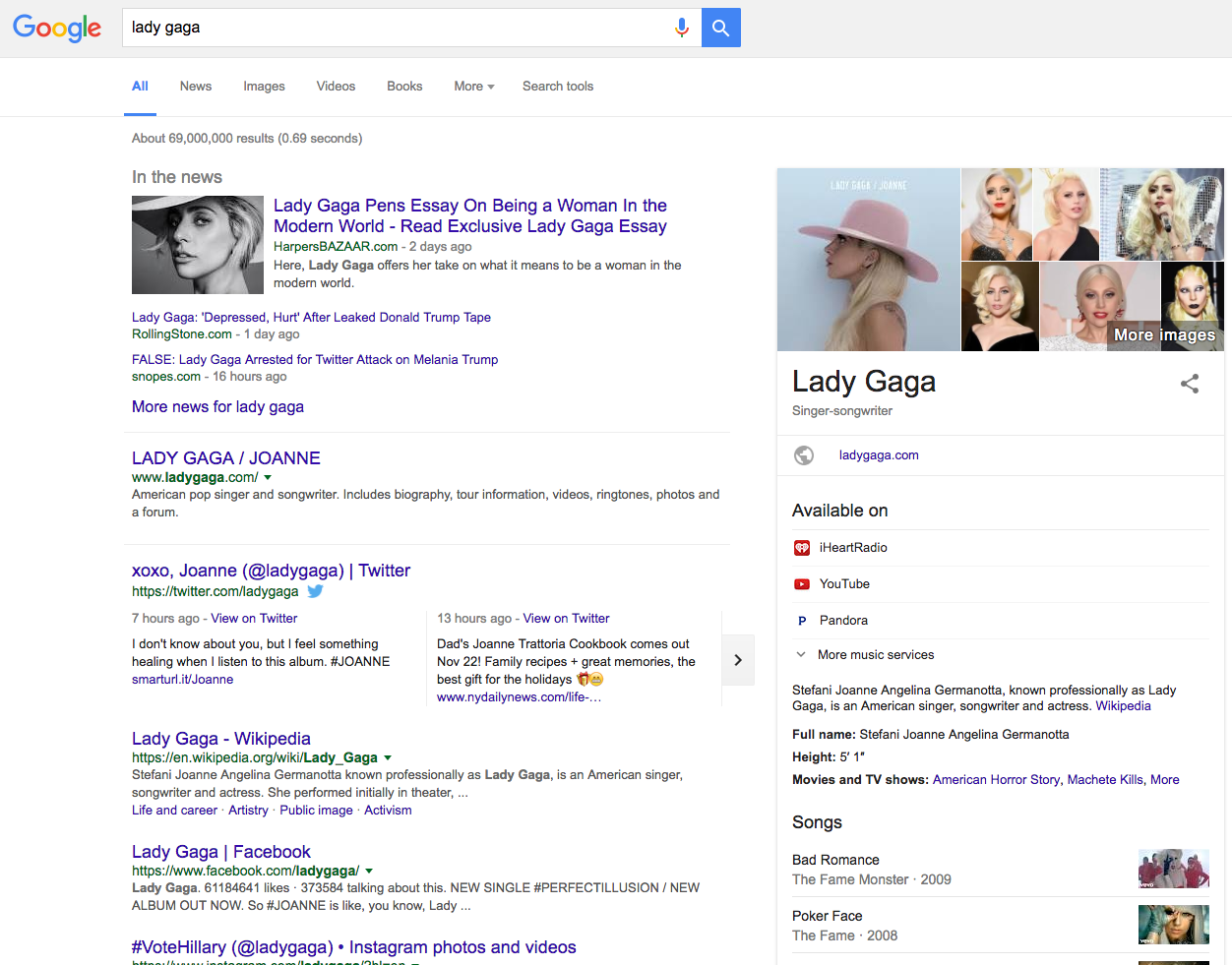Switch to the Videos tab
The image size is (1232, 965).
[x=336, y=87]
